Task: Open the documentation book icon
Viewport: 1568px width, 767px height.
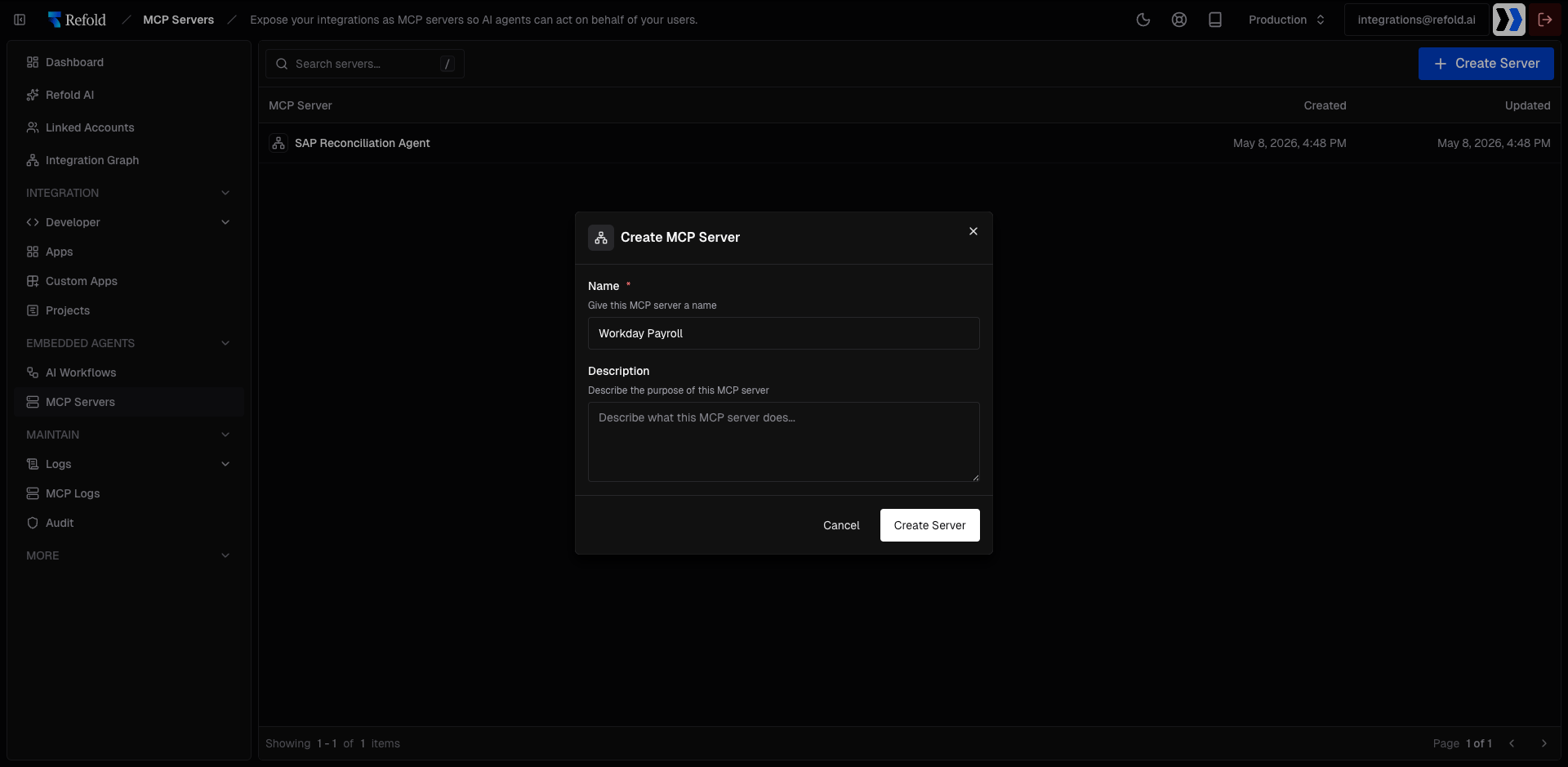Action: tap(1215, 20)
